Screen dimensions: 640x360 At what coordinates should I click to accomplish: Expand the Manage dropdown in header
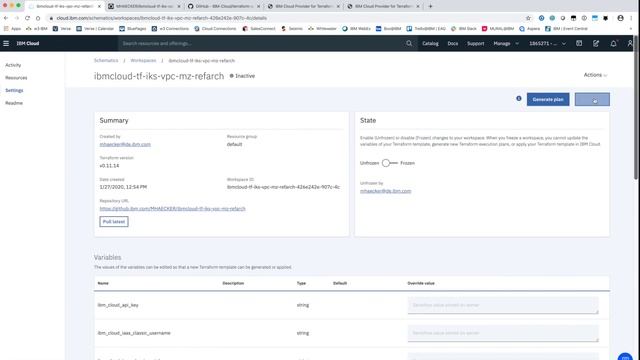coord(506,43)
